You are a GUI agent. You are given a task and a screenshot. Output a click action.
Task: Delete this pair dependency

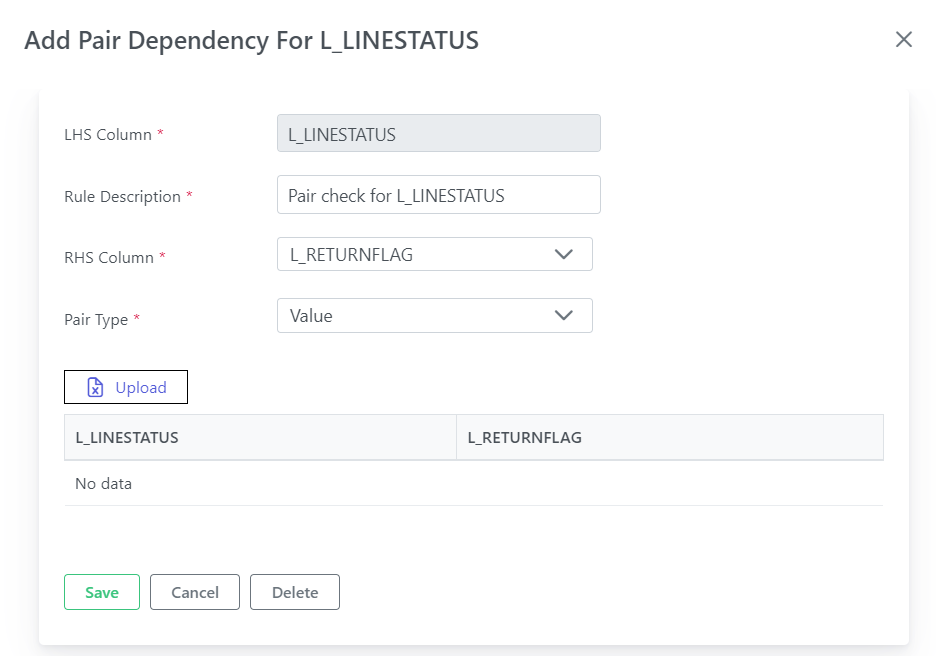point(295,592)
